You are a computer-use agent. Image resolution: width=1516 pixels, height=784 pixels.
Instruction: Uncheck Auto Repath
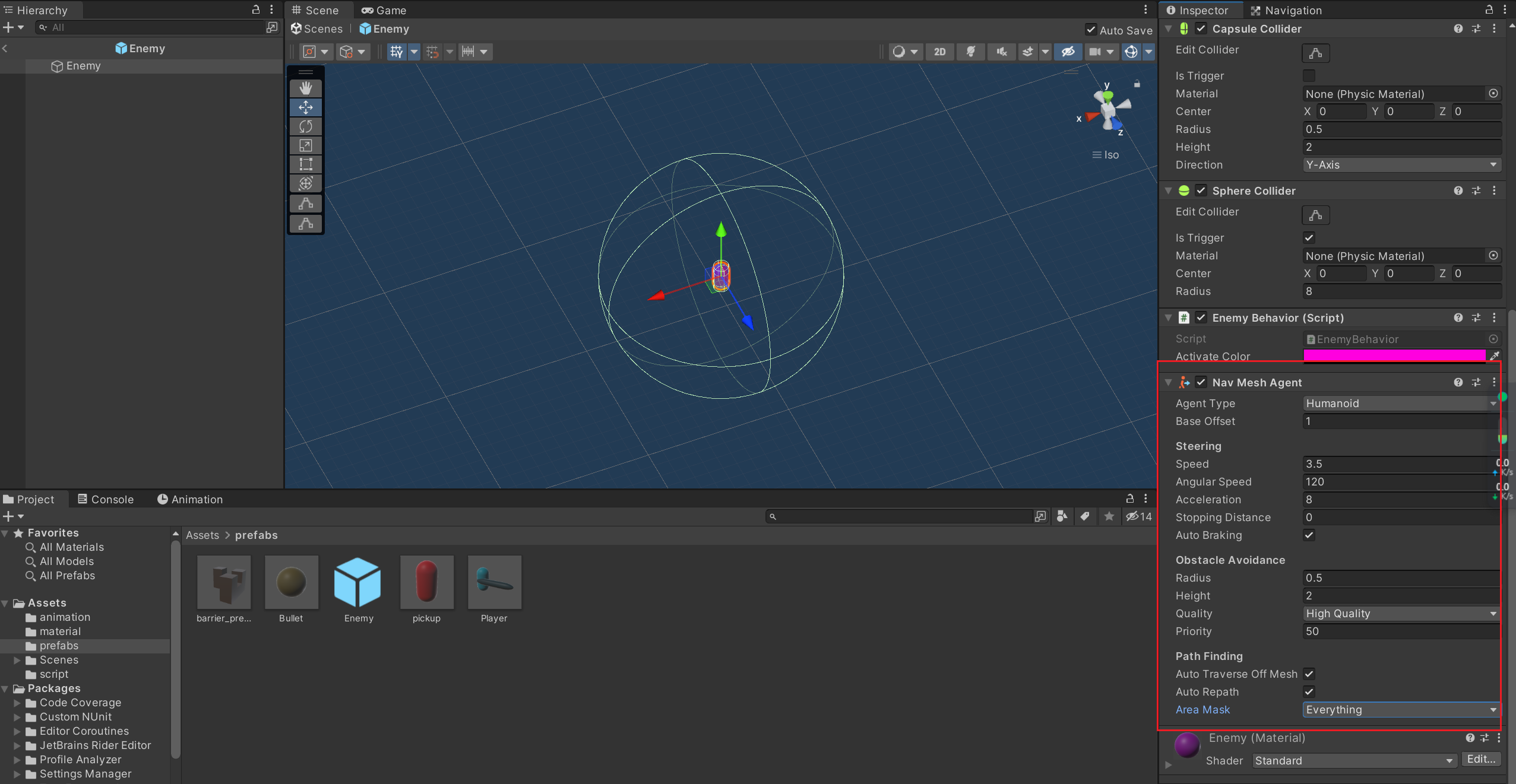point(1309,692)
